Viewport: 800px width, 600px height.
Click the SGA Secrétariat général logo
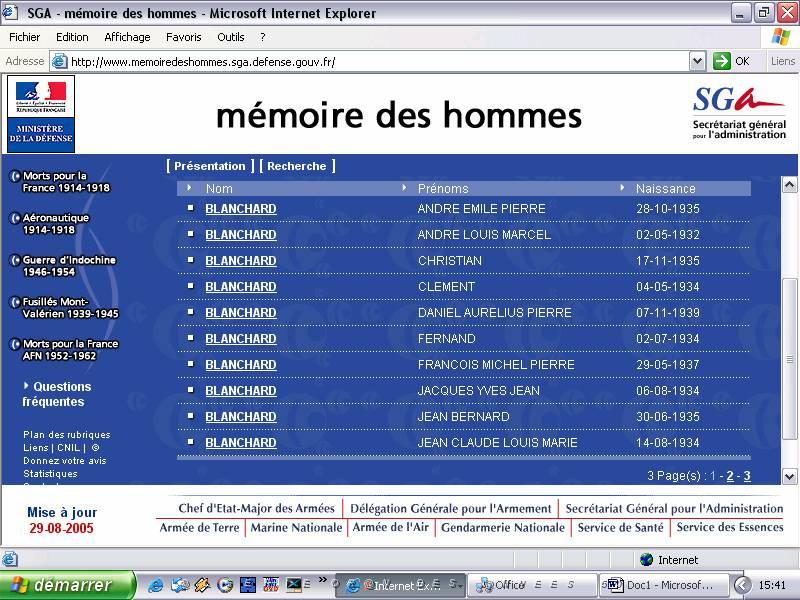[739, 113]
